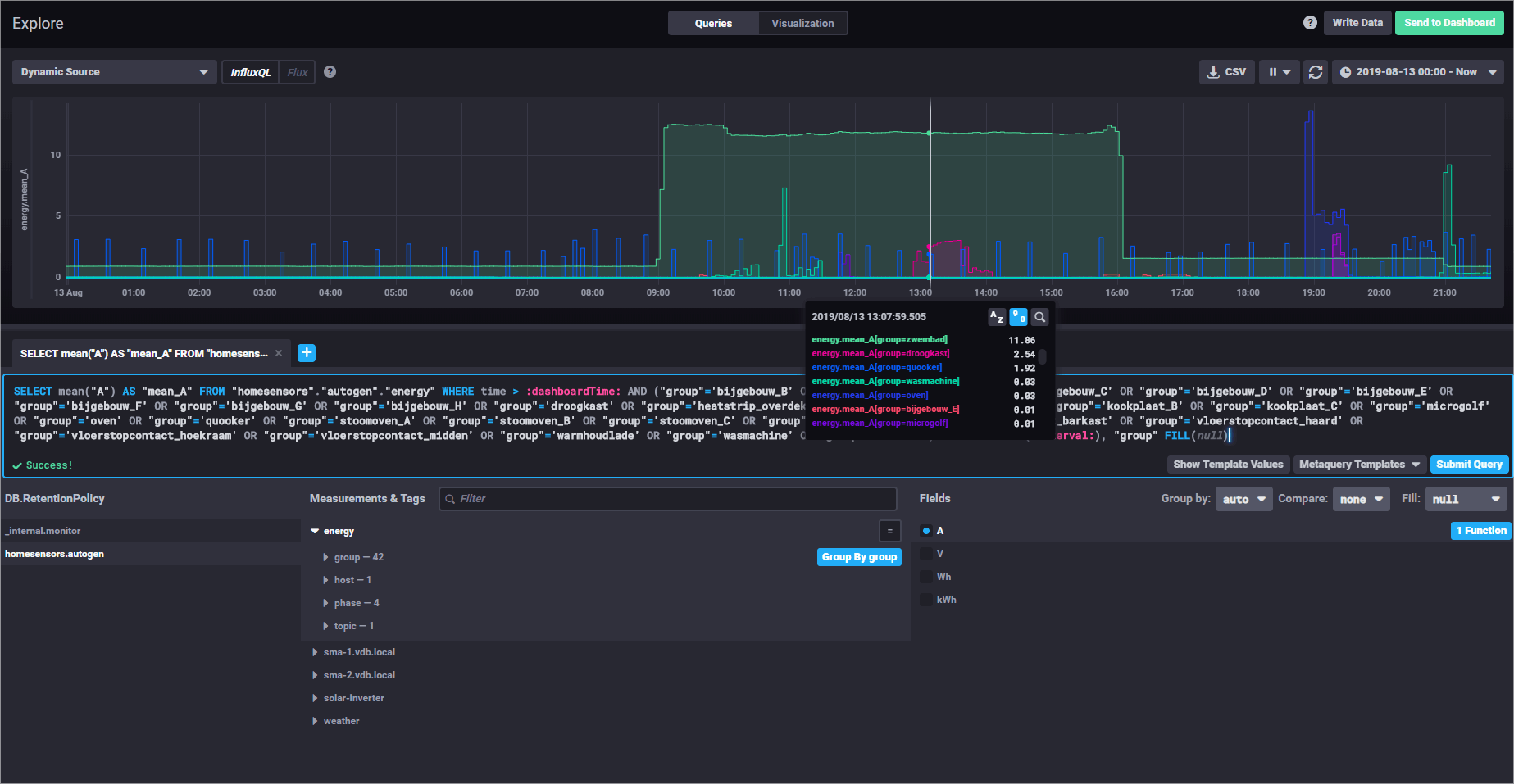Viewport: 1514px width, 784px height.
Task: Enable the kWh field checkbox
Action: click(926, 600)
